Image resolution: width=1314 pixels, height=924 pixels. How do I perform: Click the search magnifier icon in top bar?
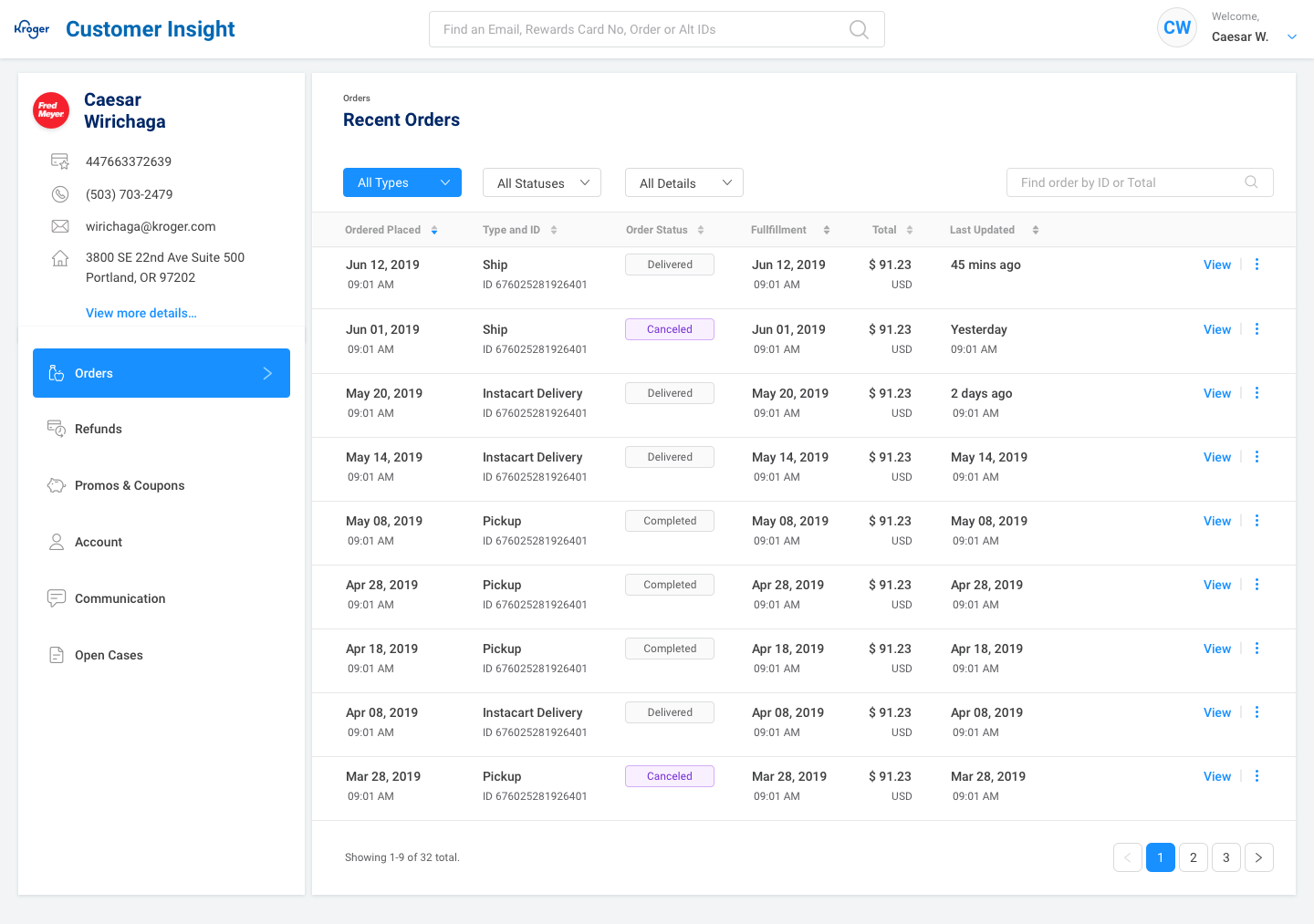[x=858, y=29]
